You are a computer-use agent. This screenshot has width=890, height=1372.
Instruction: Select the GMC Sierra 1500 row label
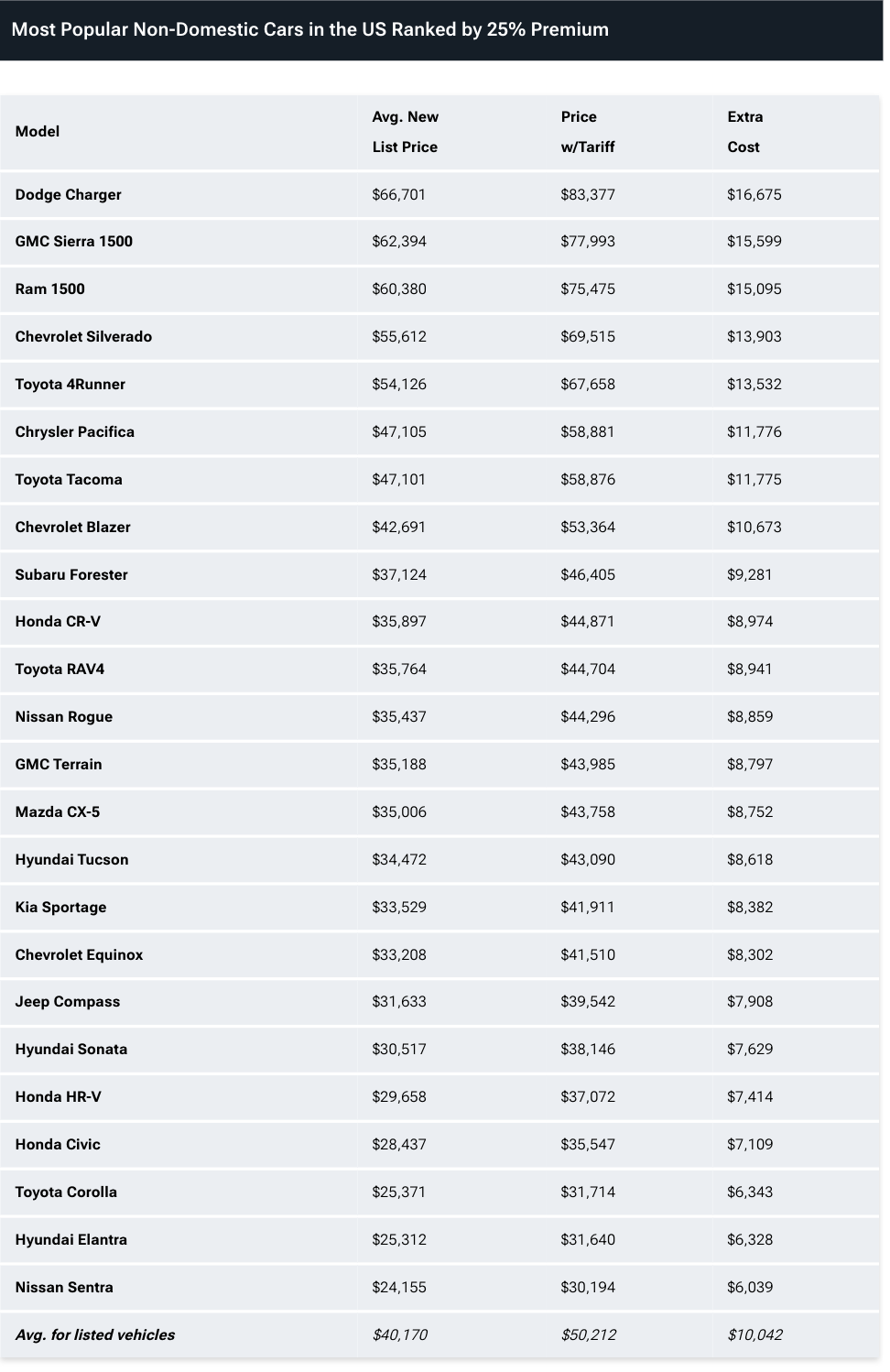click(x=74, y=241)
